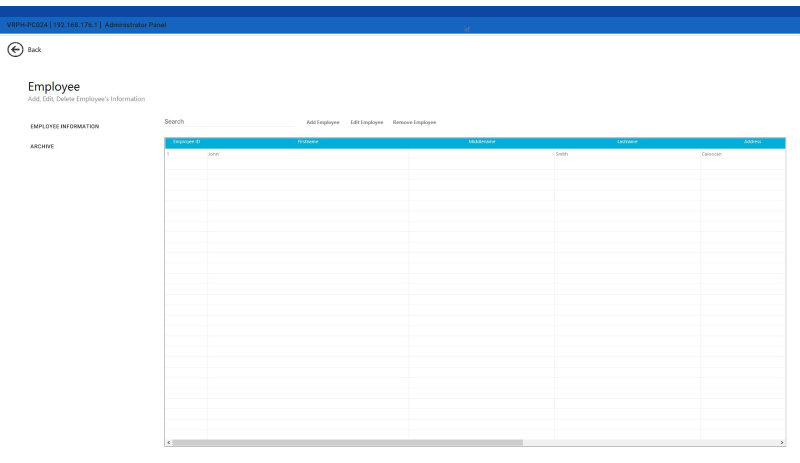Image resolution: width=800 pixels, height=463 pixels.
Task: Click the horizontal scrollbar left arrow
Action: pyautogui.click(x=168, y=443)
